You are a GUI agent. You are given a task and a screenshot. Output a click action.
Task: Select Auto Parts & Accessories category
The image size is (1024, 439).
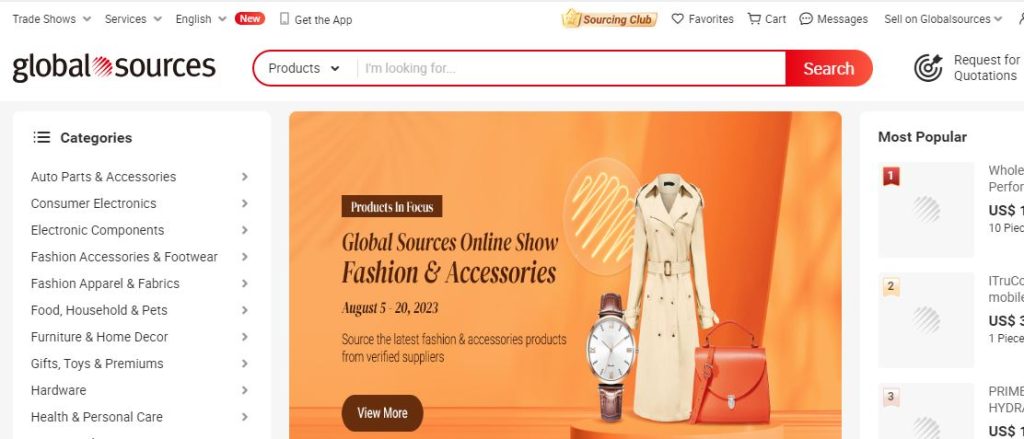[x=103, y=176]
